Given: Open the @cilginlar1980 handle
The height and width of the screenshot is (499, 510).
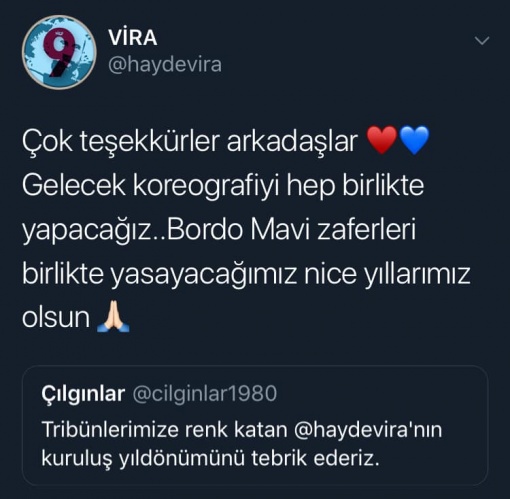Looking at the screenshot, I should click(205, 393).
